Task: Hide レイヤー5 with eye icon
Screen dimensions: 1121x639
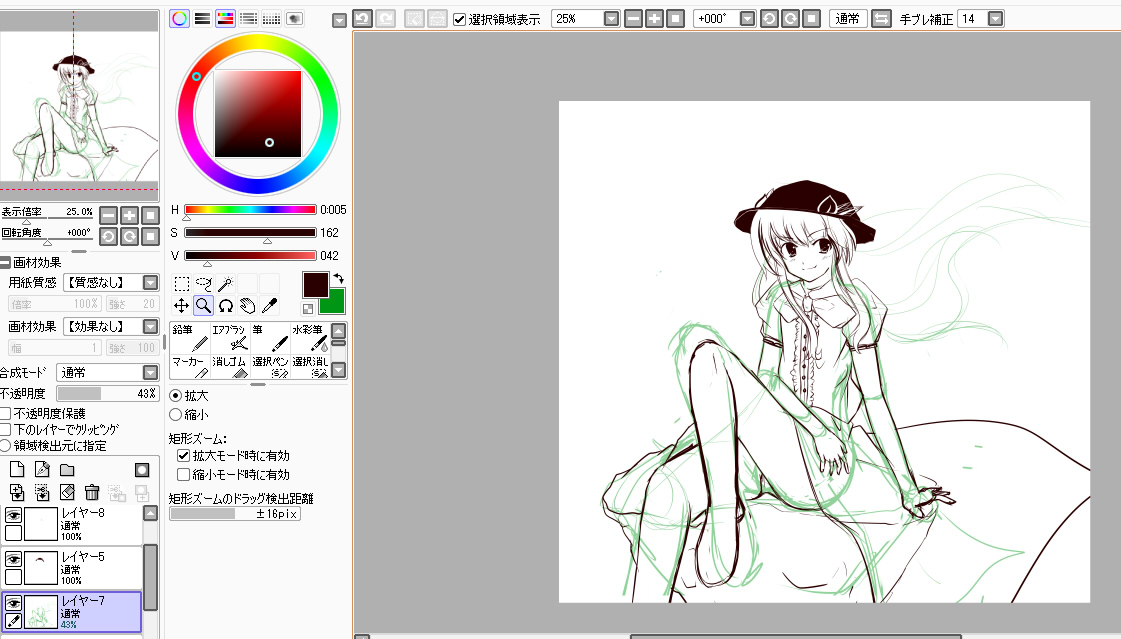Action: (x=13, y=559)
